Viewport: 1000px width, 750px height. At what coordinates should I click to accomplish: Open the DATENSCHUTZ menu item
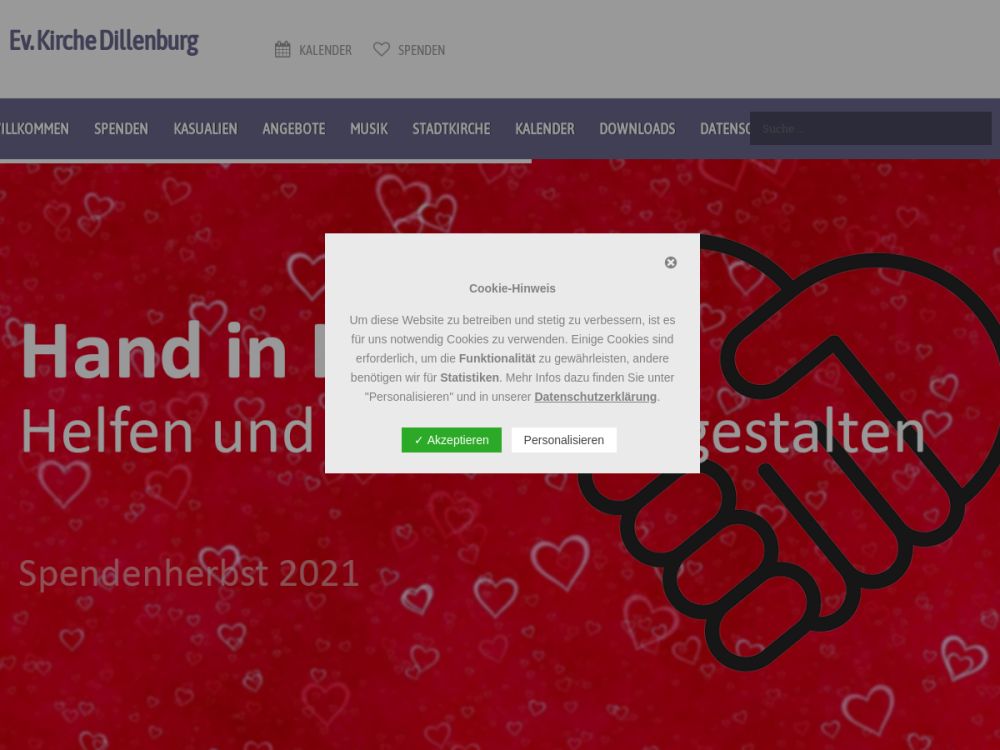tap(724, 129)
